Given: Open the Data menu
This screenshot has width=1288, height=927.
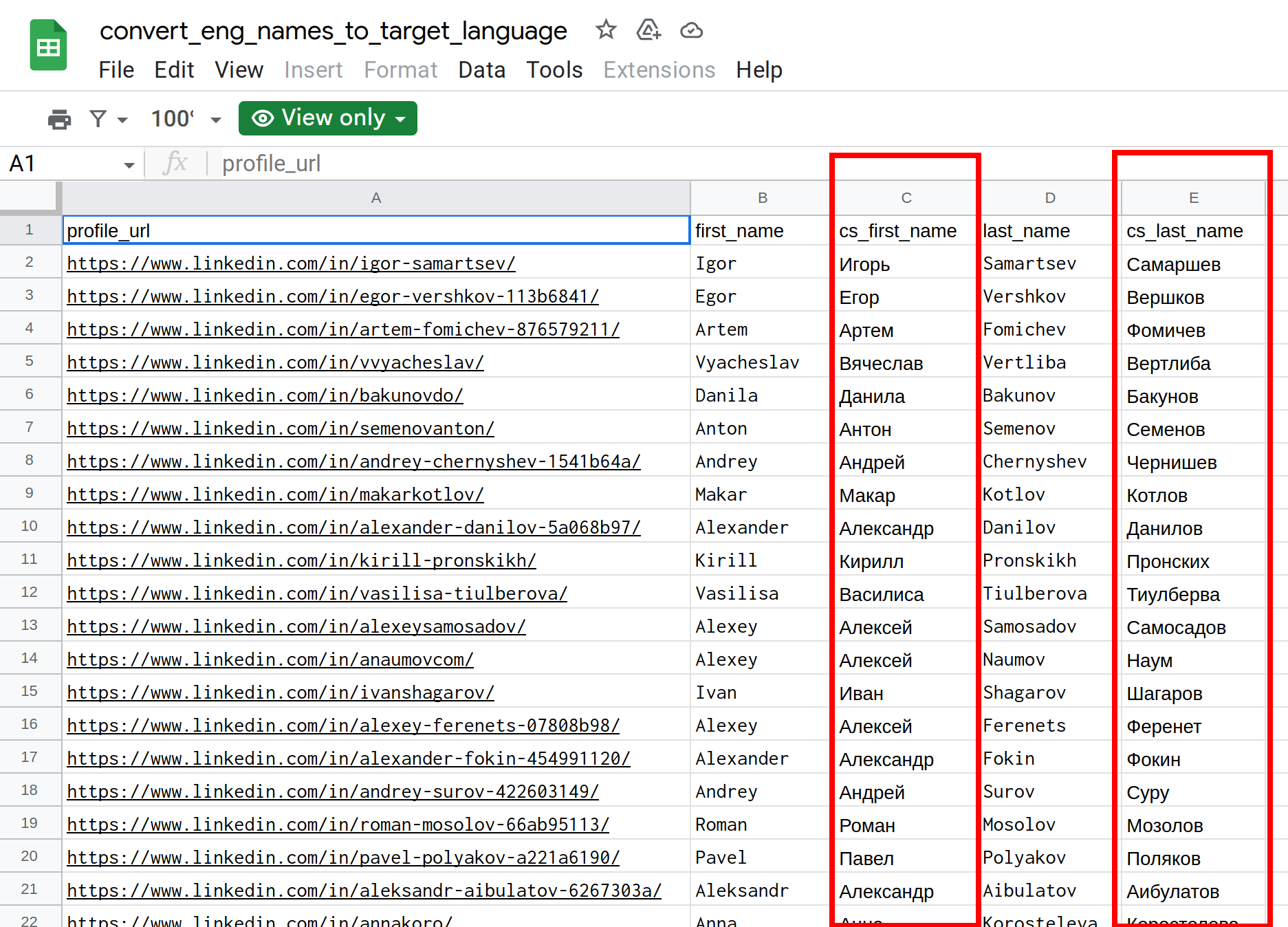Looking at the screenshot, I should pos(481,70).
